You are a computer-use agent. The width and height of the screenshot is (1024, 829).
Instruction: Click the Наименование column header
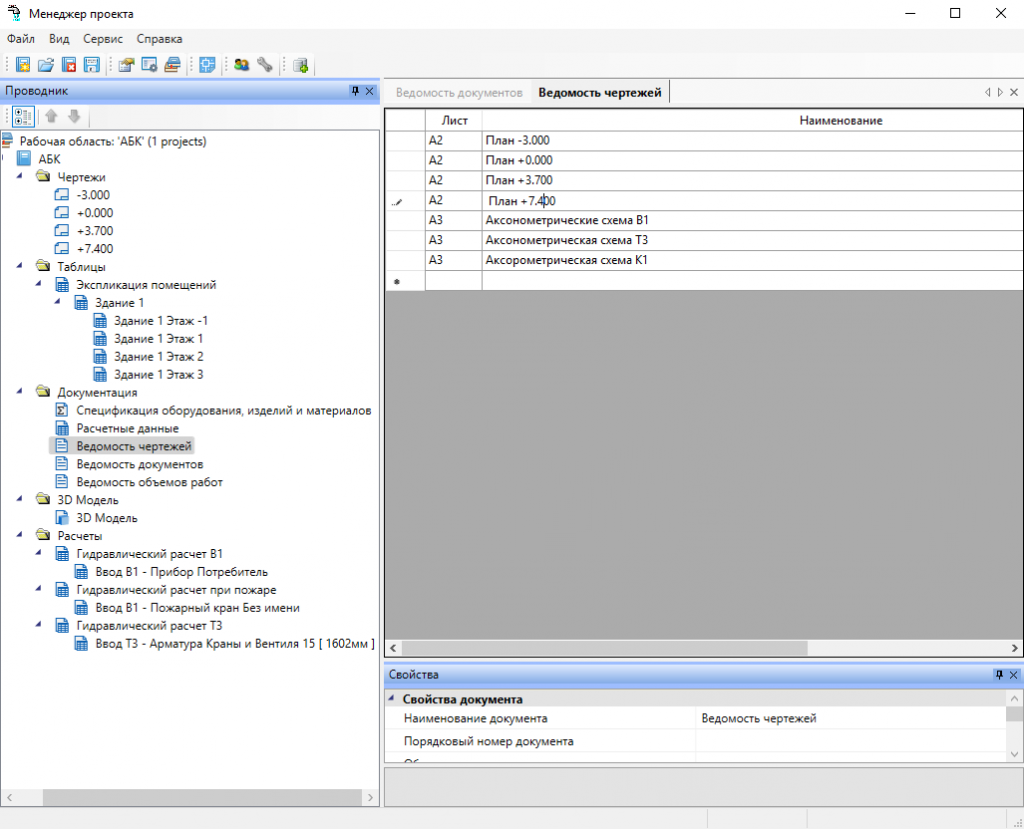(840, 121)
